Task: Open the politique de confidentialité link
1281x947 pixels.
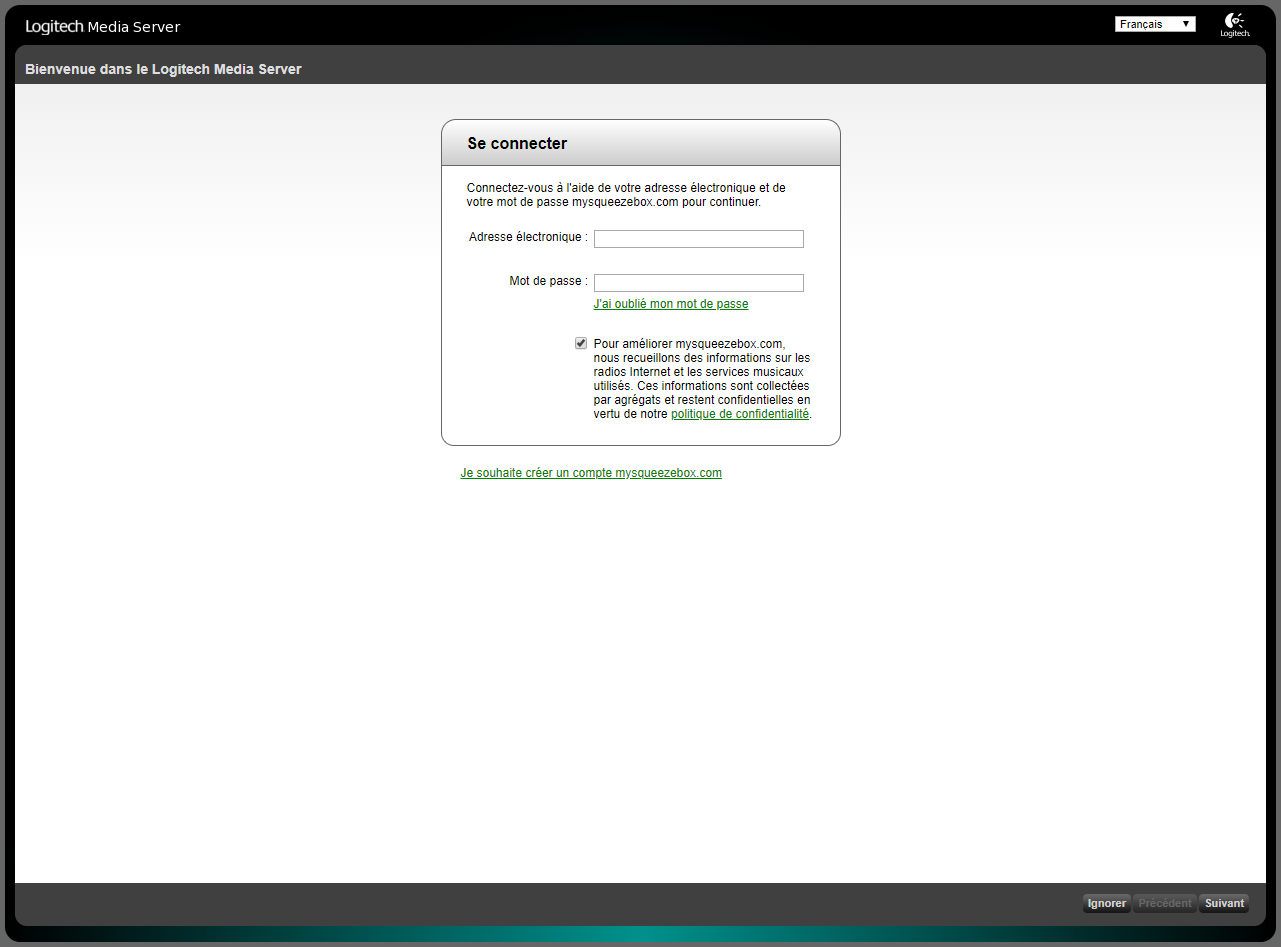Action: click(740, 414)
